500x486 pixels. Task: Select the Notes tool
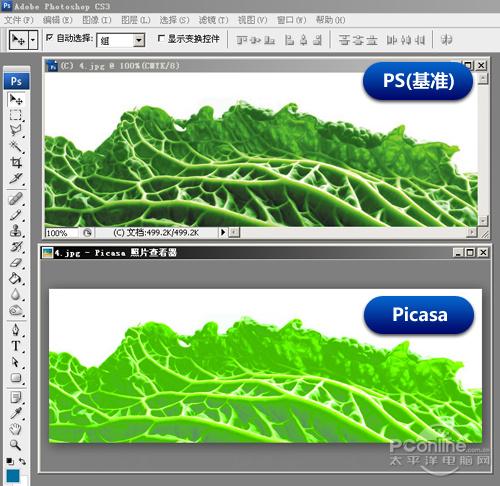(15, 397)
